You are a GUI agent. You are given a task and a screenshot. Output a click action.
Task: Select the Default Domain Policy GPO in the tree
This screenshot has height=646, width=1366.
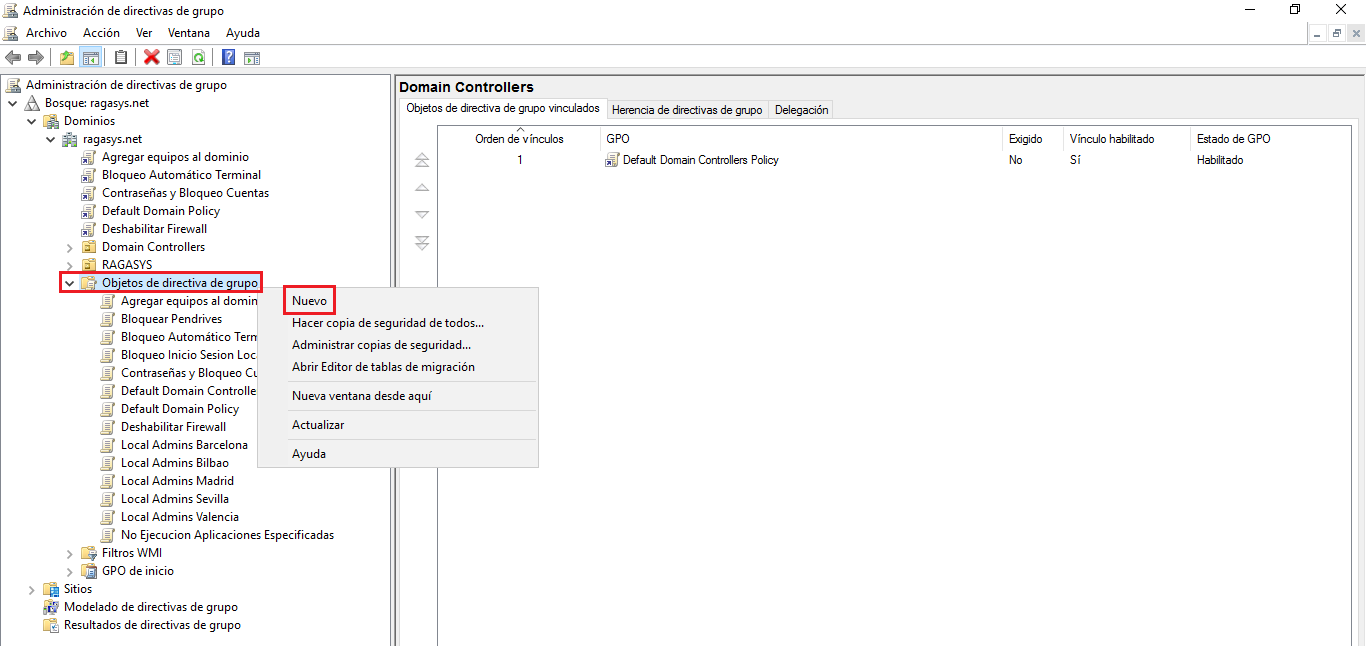tap(159, 211)
